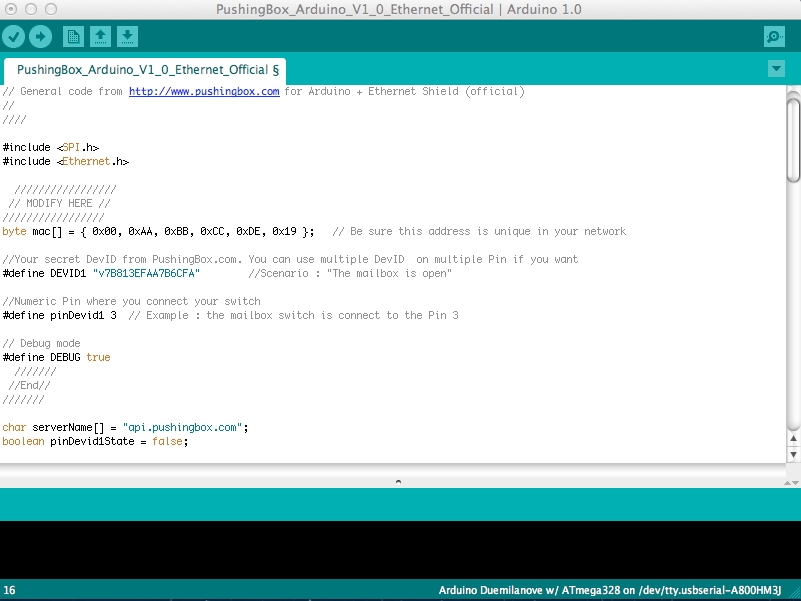This screenshot has width=801, height=601.
Task: Click the Arduino Duemilanove board status text
Action: click(610, 590)
